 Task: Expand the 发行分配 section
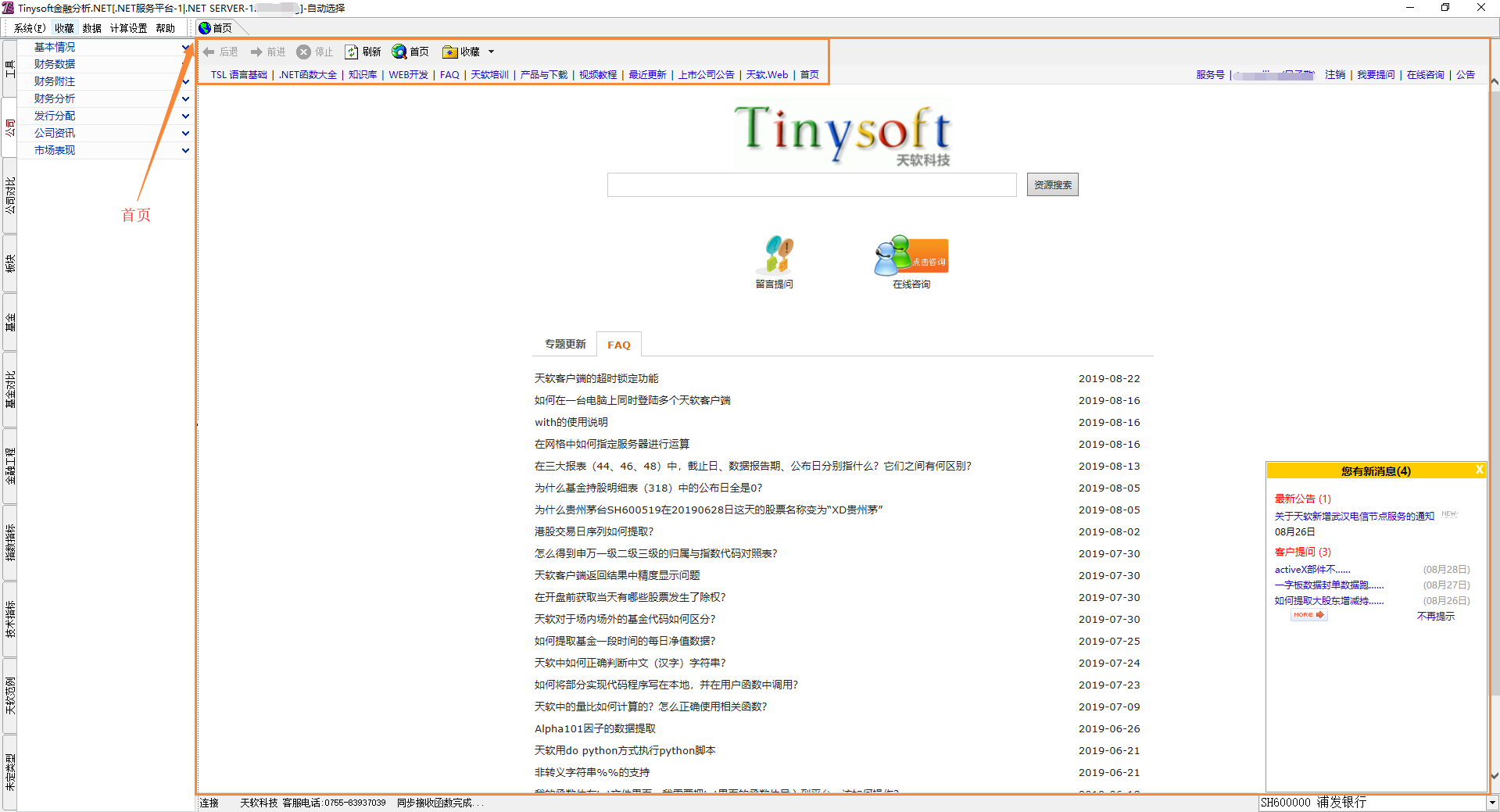pos(185,116)
